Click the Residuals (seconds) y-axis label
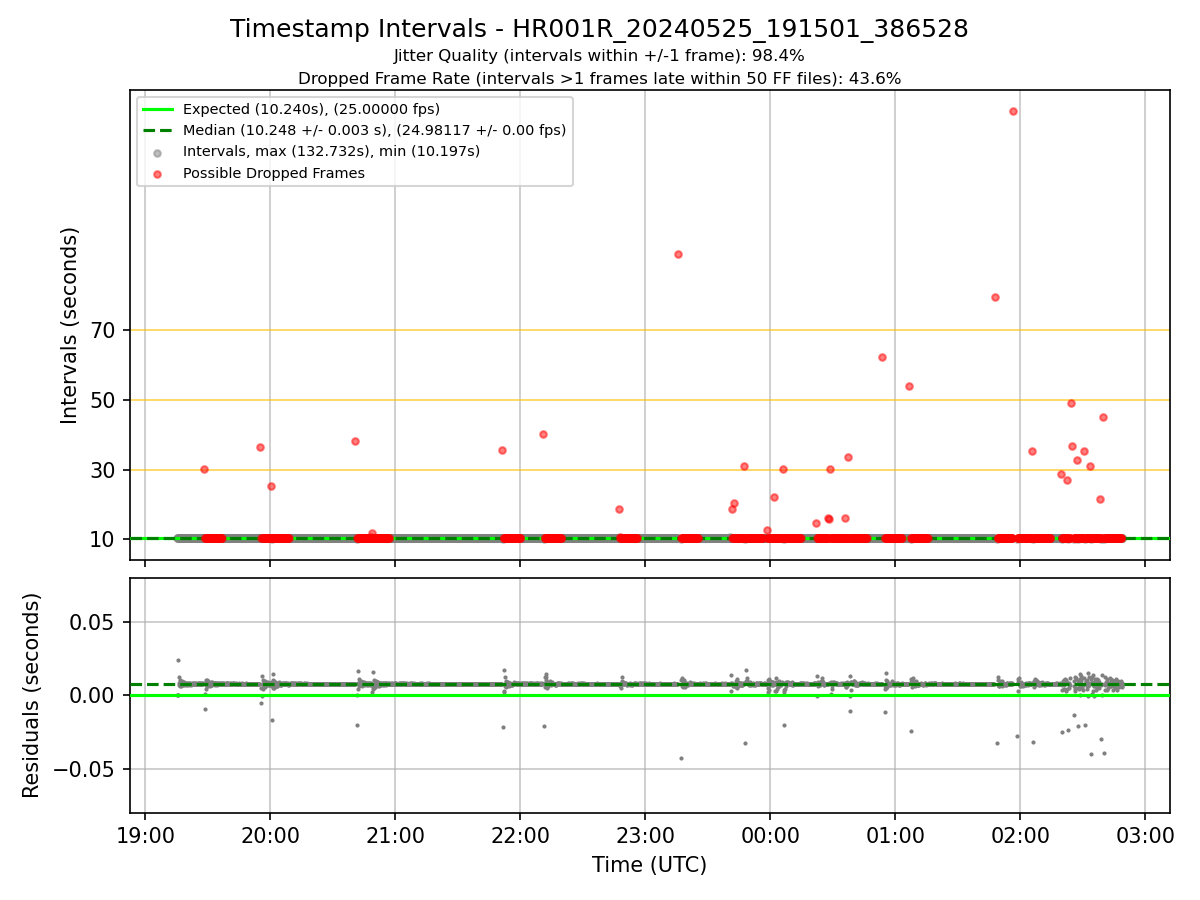The image size is (1200, 900). [32, 695]
